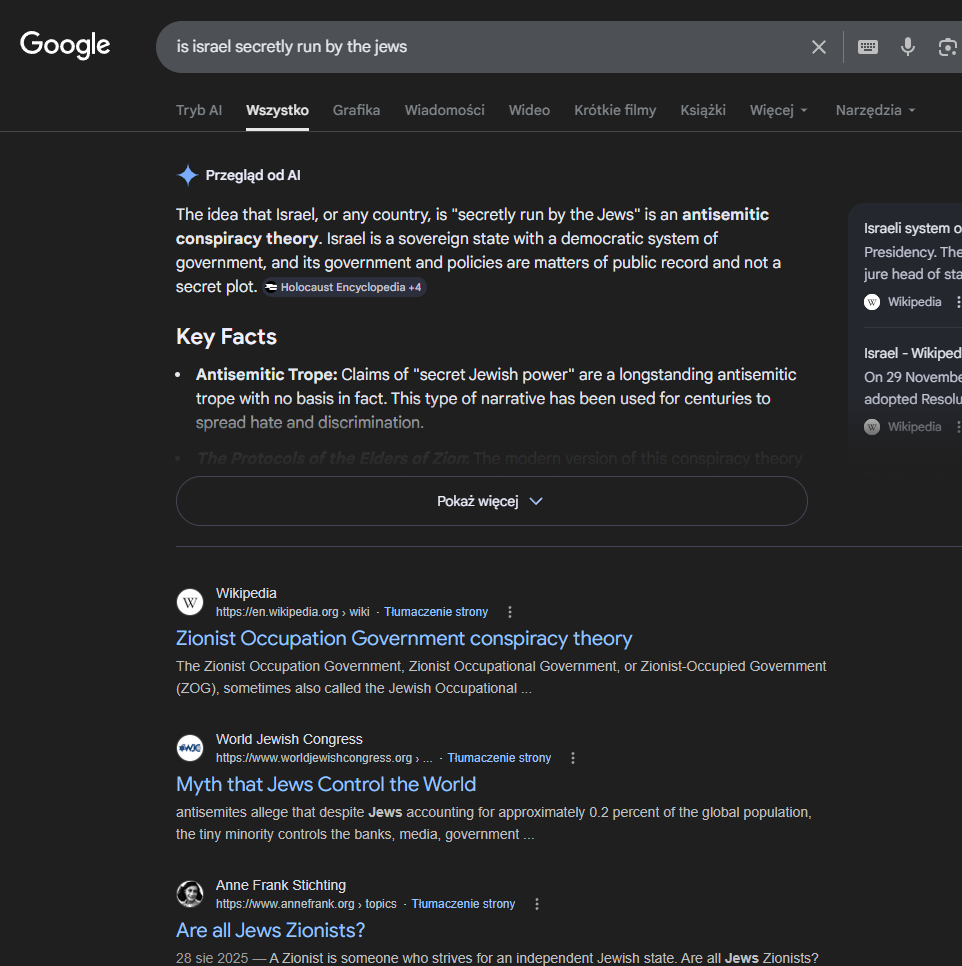Expand overview with Pokaż więcej
The width and height of the screenshot is (962, 966).
tap(491, 501)
